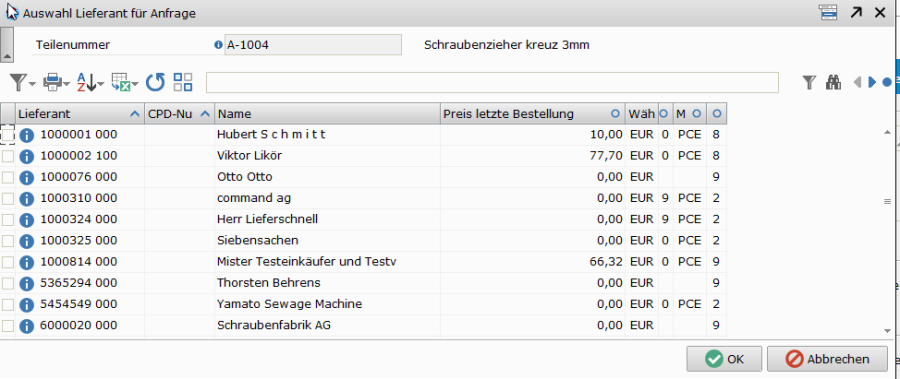Screen dimensions: 900x379
Task: Click the search text field in toolbar
Action: tap(492, 82)
